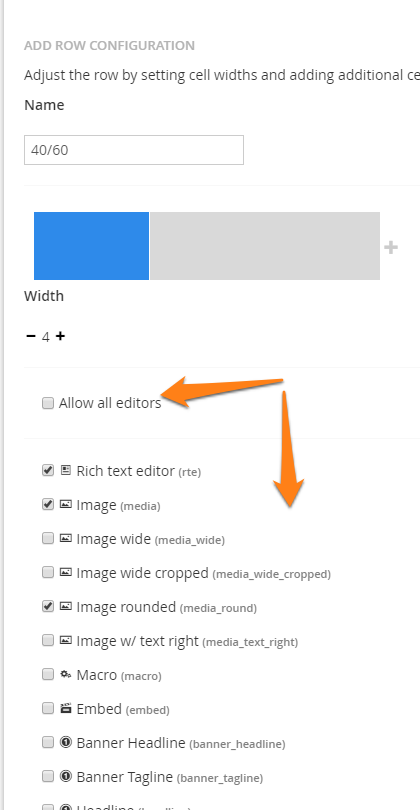
Task: Click the plus icon to add a cell
Action: 391,247
